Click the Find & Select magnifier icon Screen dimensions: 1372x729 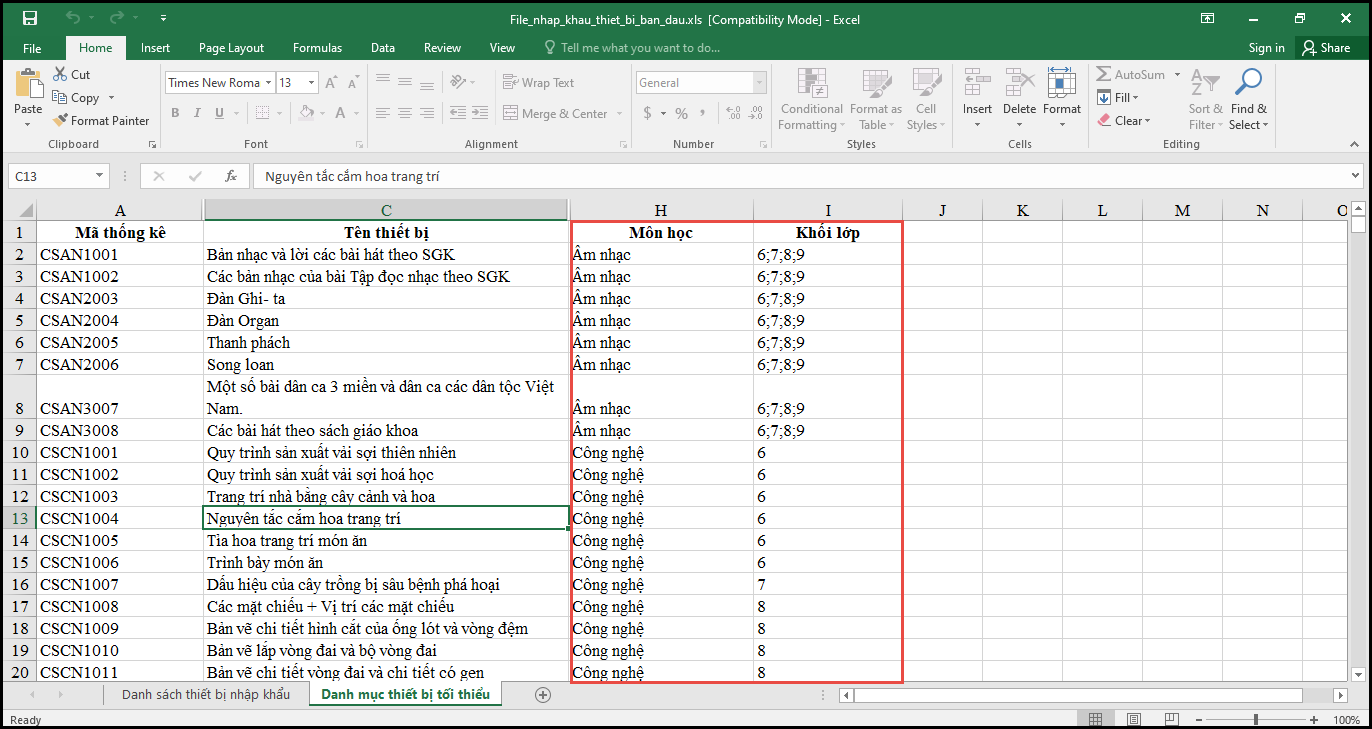point(1248,83)
